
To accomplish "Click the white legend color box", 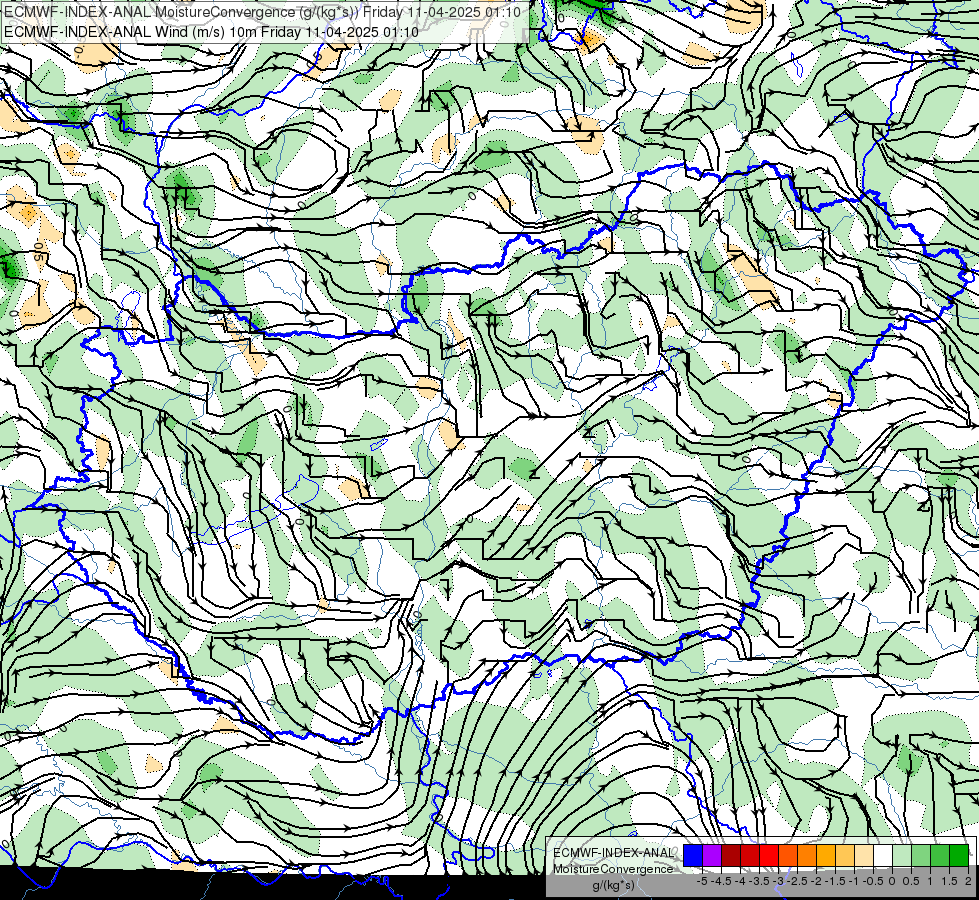I will pyautogui.click(x=883, y=855).
